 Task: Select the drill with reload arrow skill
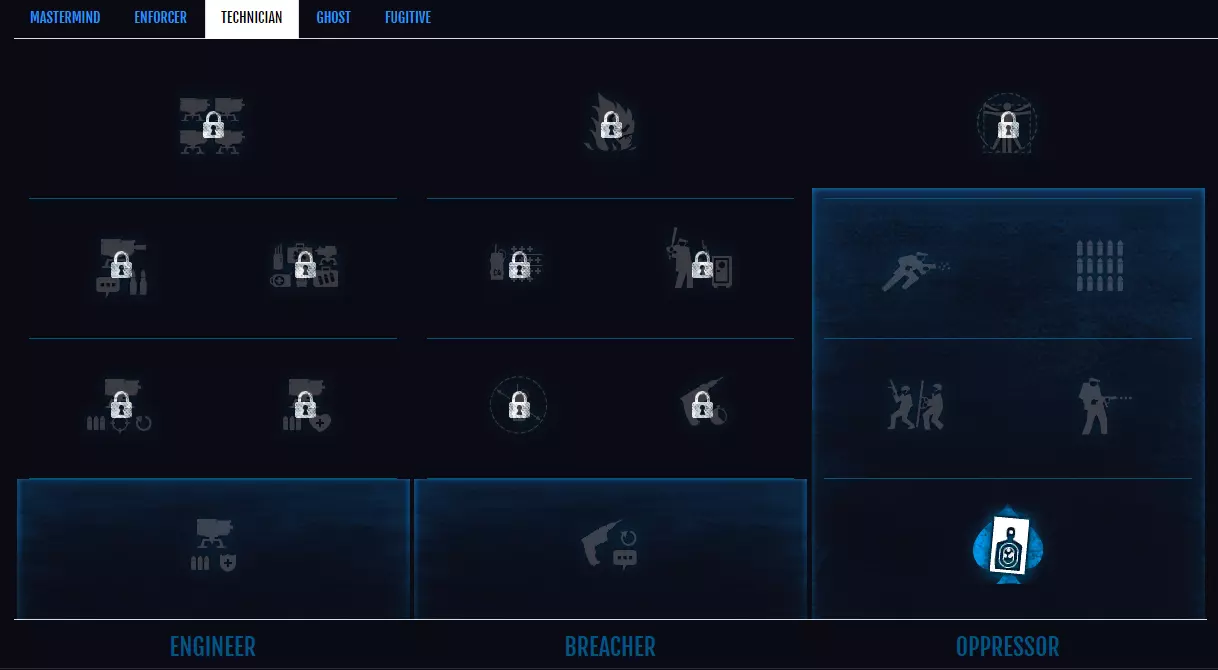point(610,547)
